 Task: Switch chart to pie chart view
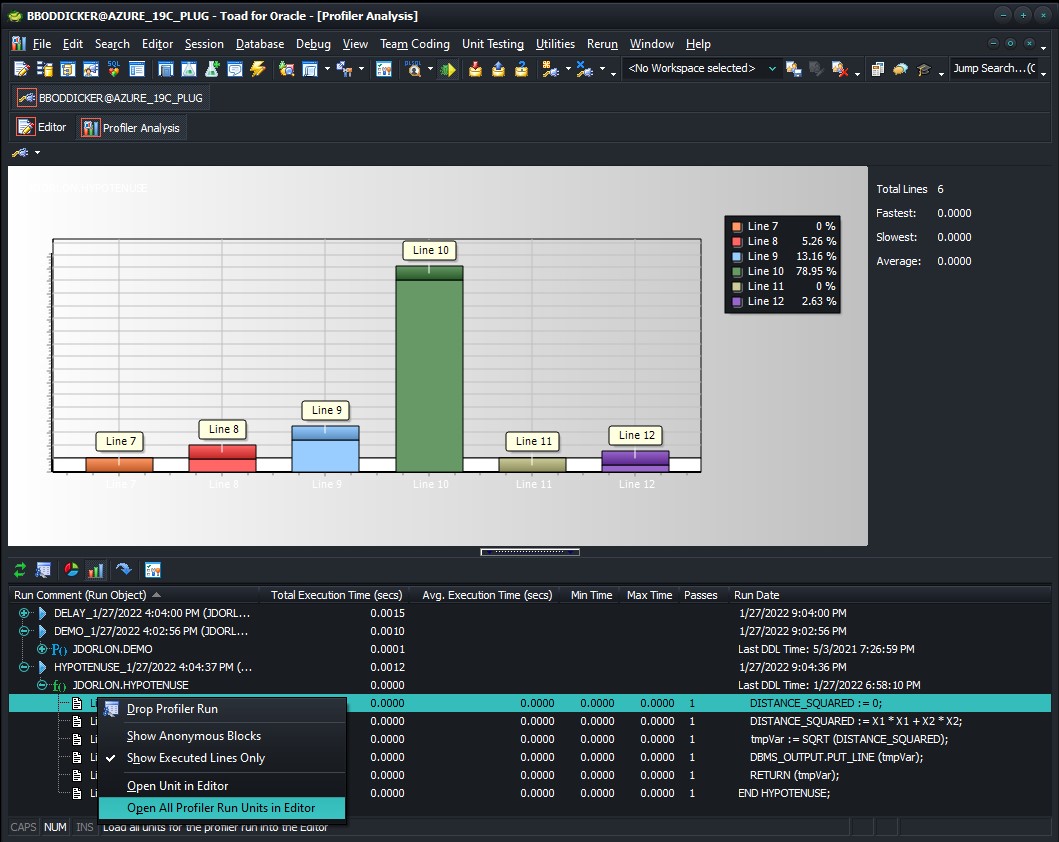pos(71,570)
